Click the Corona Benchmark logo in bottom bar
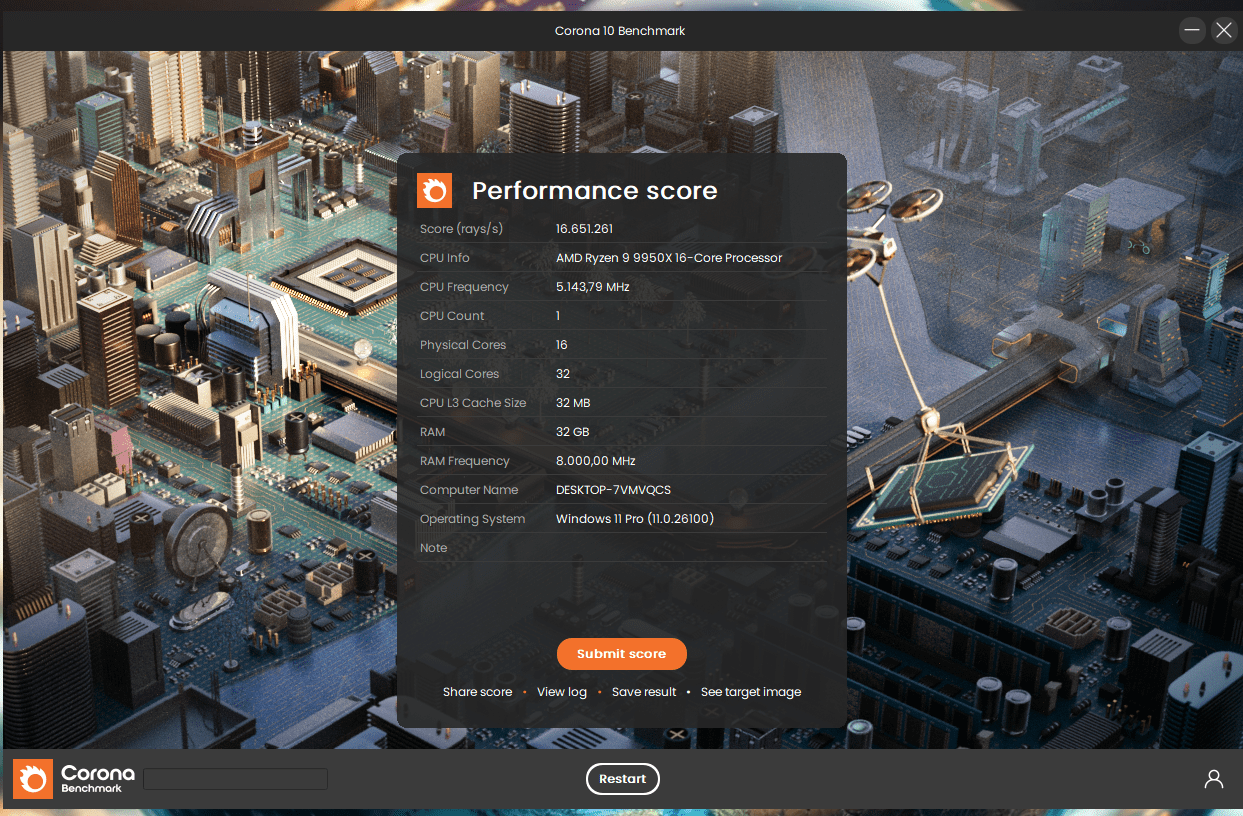Viewport: 1243px width, 816px height. pos(74,779)
